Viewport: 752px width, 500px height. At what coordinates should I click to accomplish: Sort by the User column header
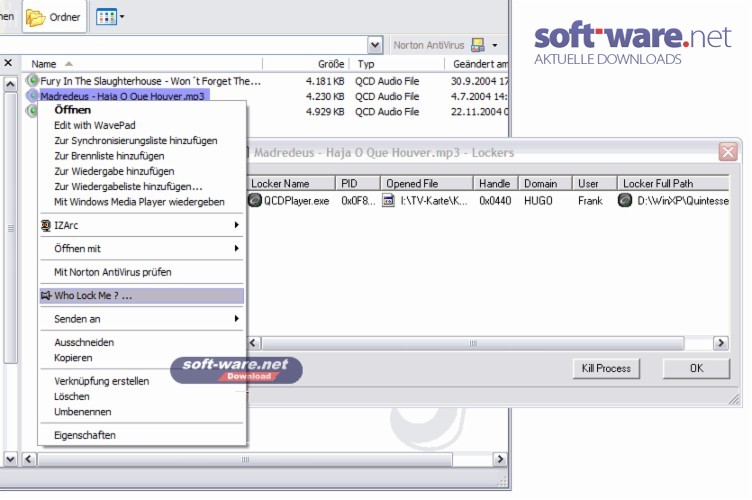(x=594, y=184)
